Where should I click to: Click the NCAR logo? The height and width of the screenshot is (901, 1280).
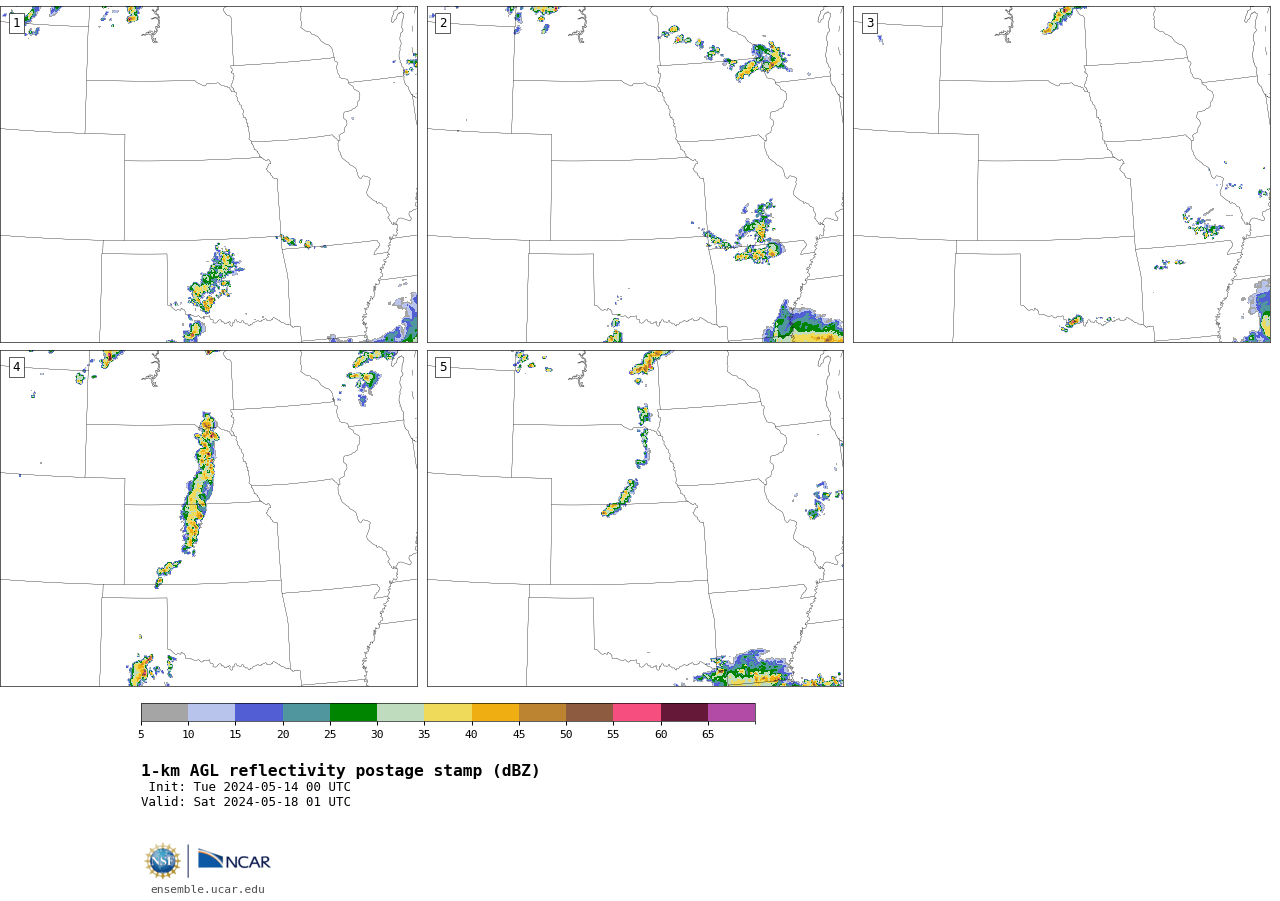(234, 860)
